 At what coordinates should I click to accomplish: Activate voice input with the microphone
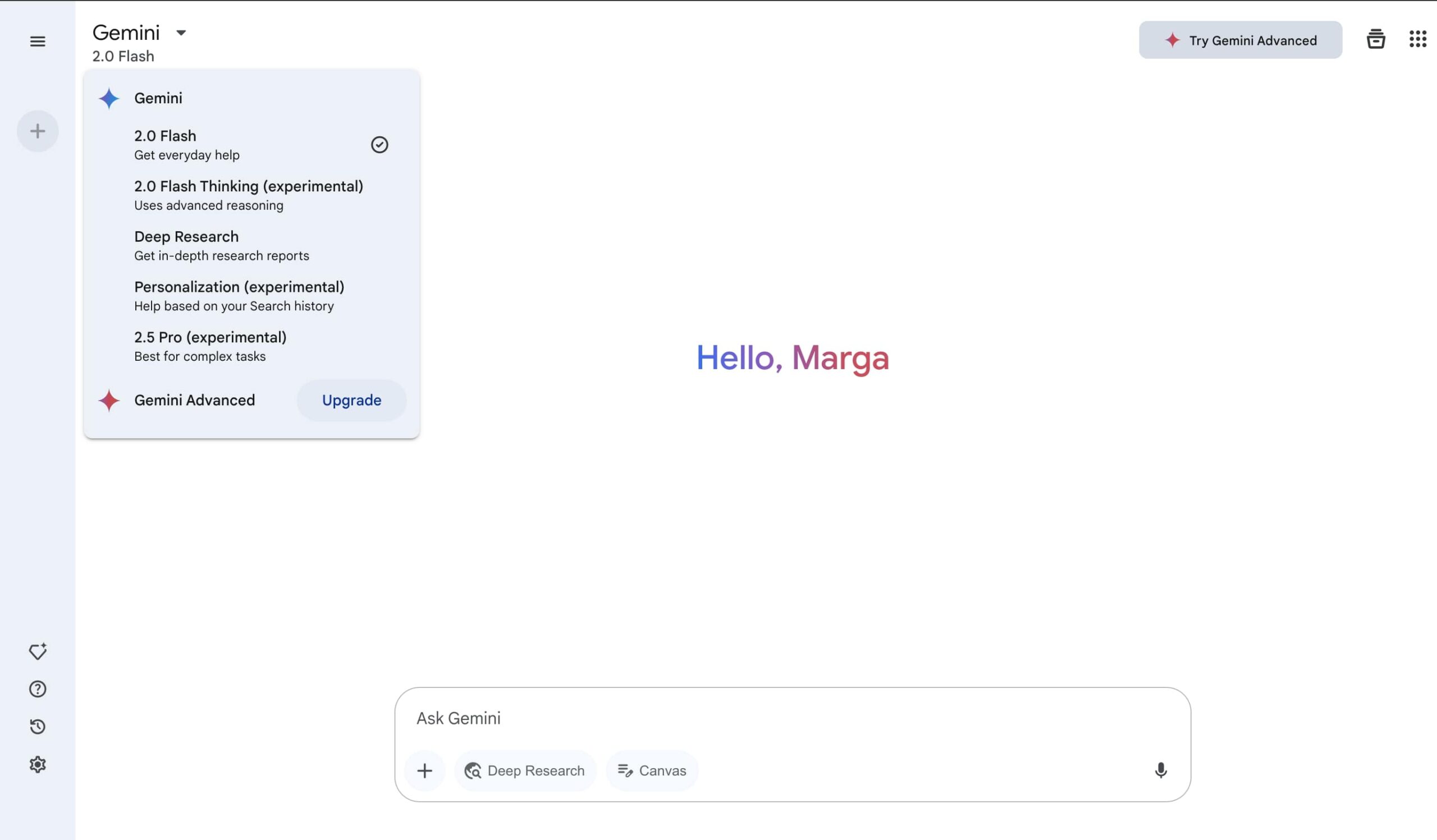click(1161, 770)
